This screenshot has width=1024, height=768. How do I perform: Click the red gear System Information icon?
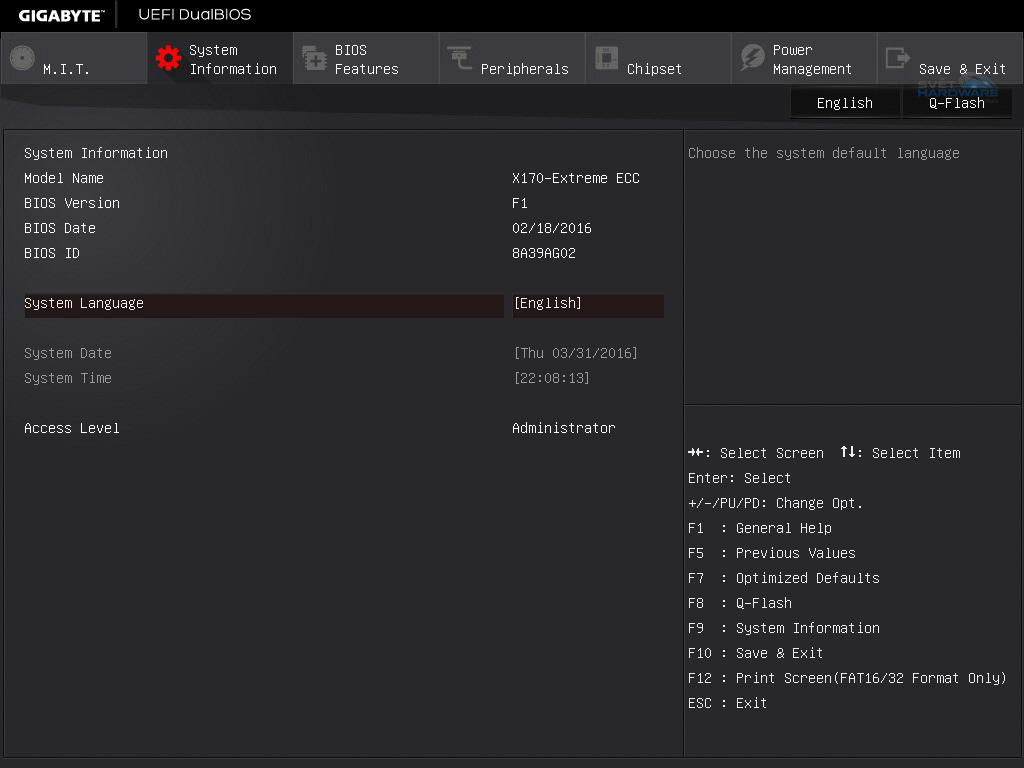pyautogui.click(x=168, y=59)
